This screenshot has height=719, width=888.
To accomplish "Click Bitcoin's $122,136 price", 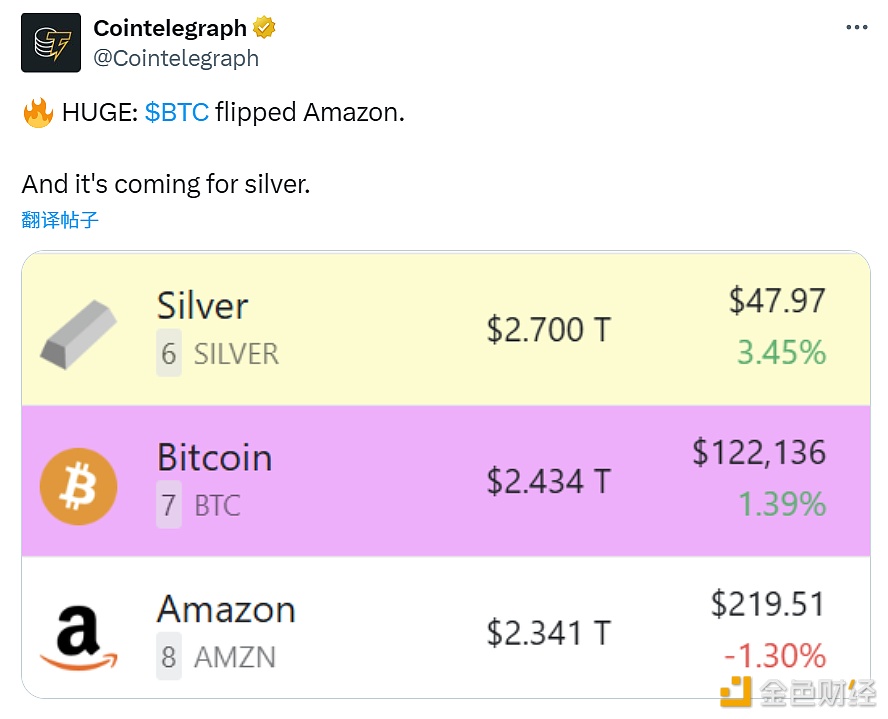I will coord(759,453).
